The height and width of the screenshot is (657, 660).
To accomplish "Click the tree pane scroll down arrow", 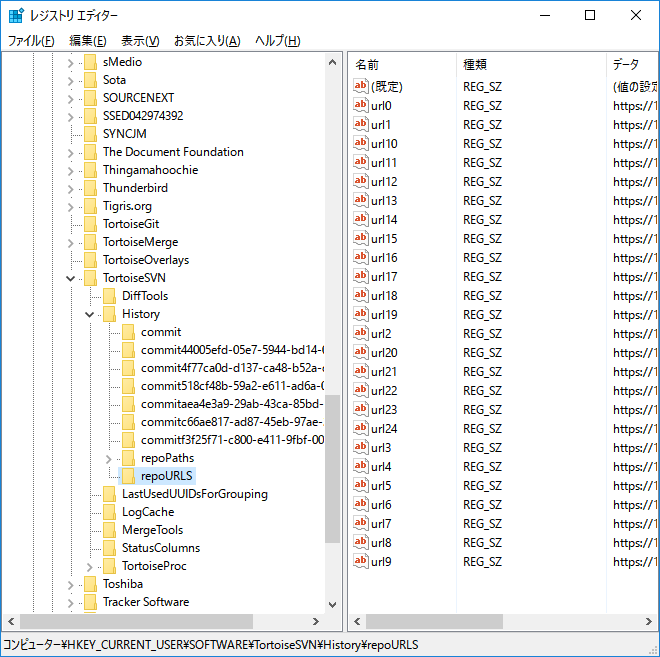I will 333,604.
